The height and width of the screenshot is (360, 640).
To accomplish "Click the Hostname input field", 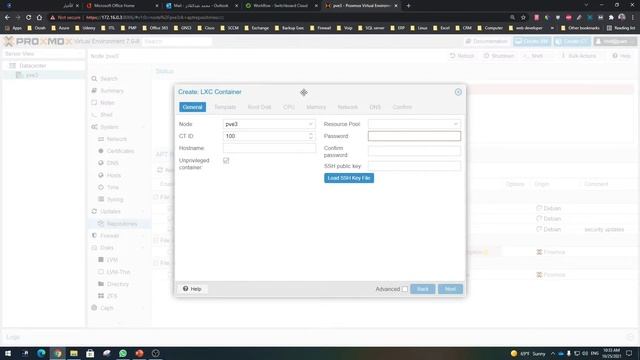I will point(269,148).
